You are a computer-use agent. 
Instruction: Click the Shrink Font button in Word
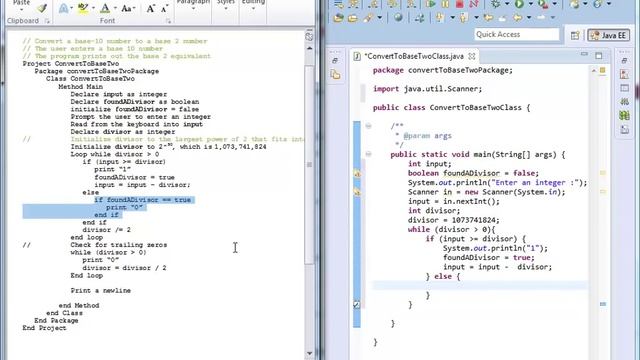click(164, 9)
